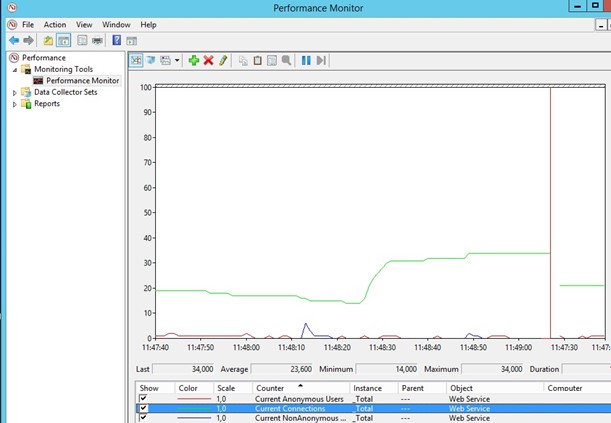Image resolution: width=611 pixels, height=423 pixels.
Task: Click the Help icon in the toolbar
Action: pyautogui.click(x=117, y=40)
